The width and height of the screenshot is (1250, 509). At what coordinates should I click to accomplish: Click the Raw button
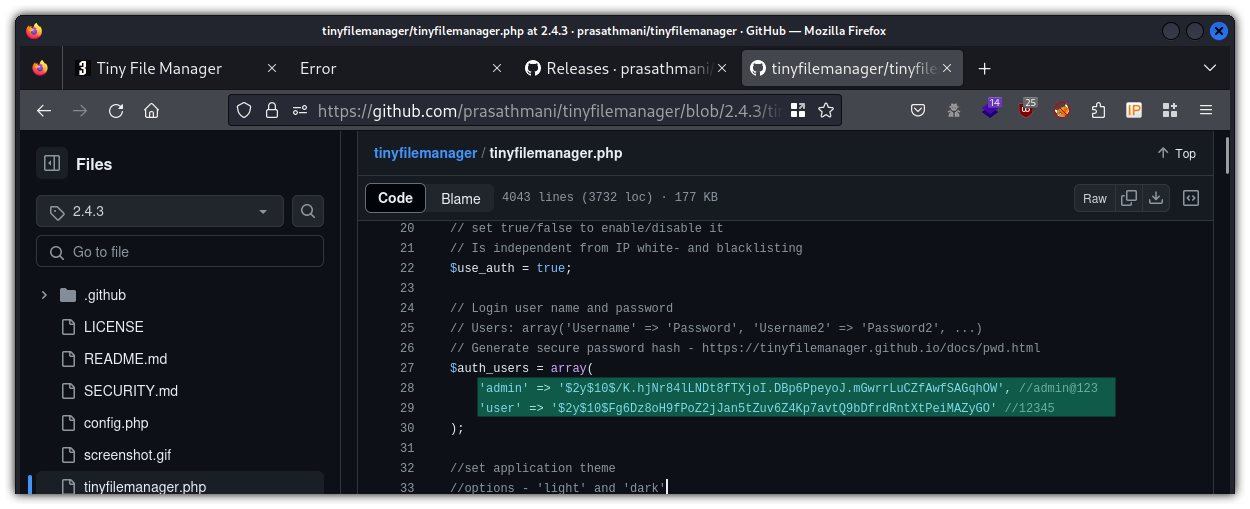[1095, 198]
